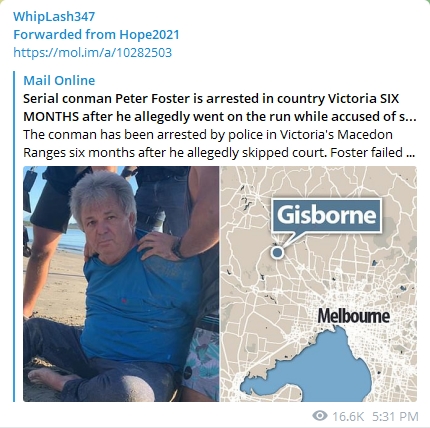The image size is (430, 428).
Task: Click the man's bare foot in sand
Action: [47, 378]
